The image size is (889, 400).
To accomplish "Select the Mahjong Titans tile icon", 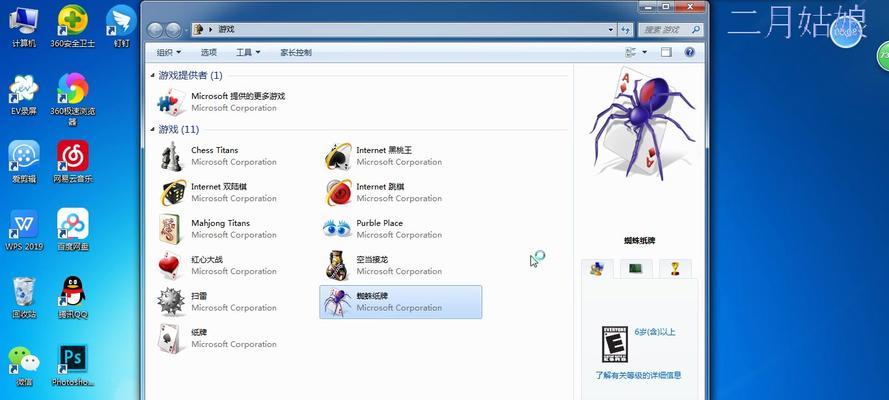I will pyautogui.click(x=171, y=229).
